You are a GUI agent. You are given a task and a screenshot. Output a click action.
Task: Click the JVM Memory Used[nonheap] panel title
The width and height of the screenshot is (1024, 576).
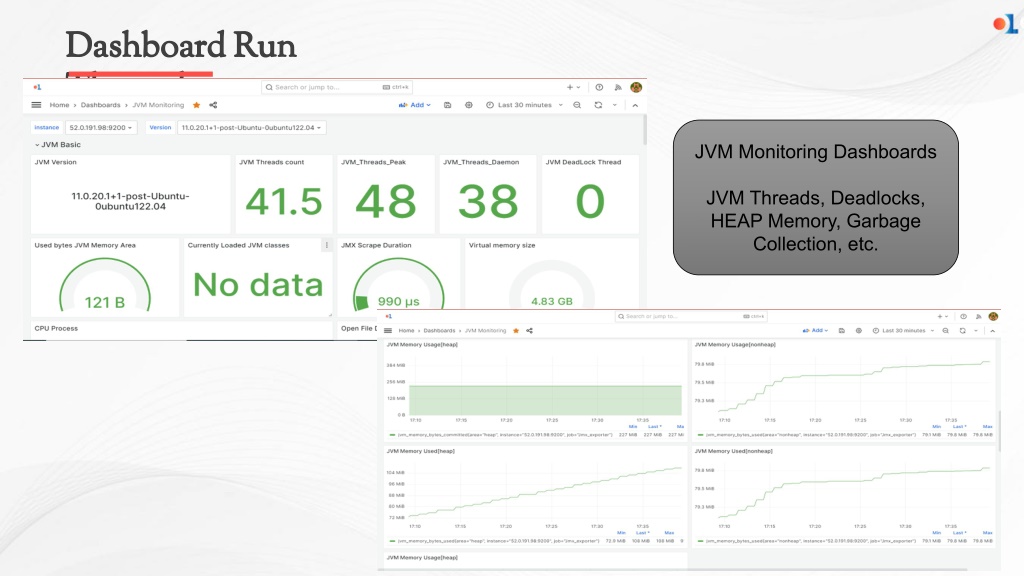coord(733,451)
